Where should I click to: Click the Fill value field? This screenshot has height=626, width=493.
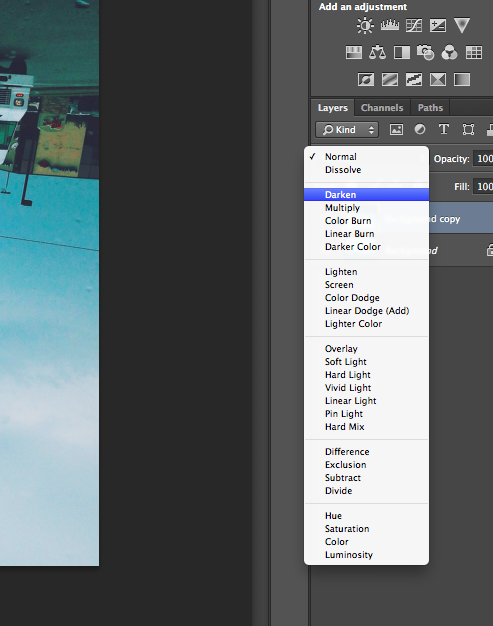coord(483,186)
